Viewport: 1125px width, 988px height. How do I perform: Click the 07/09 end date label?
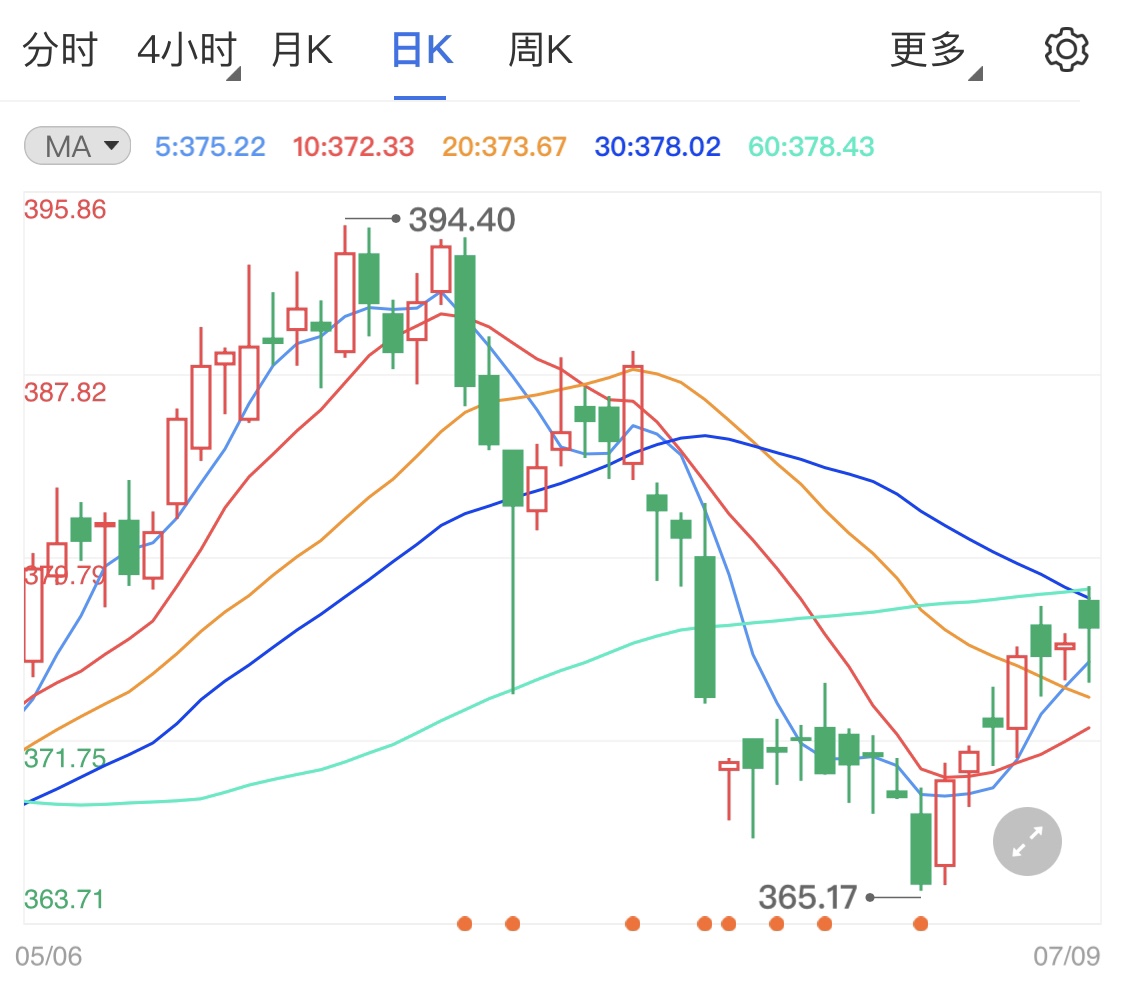(x=1066, y=956)
